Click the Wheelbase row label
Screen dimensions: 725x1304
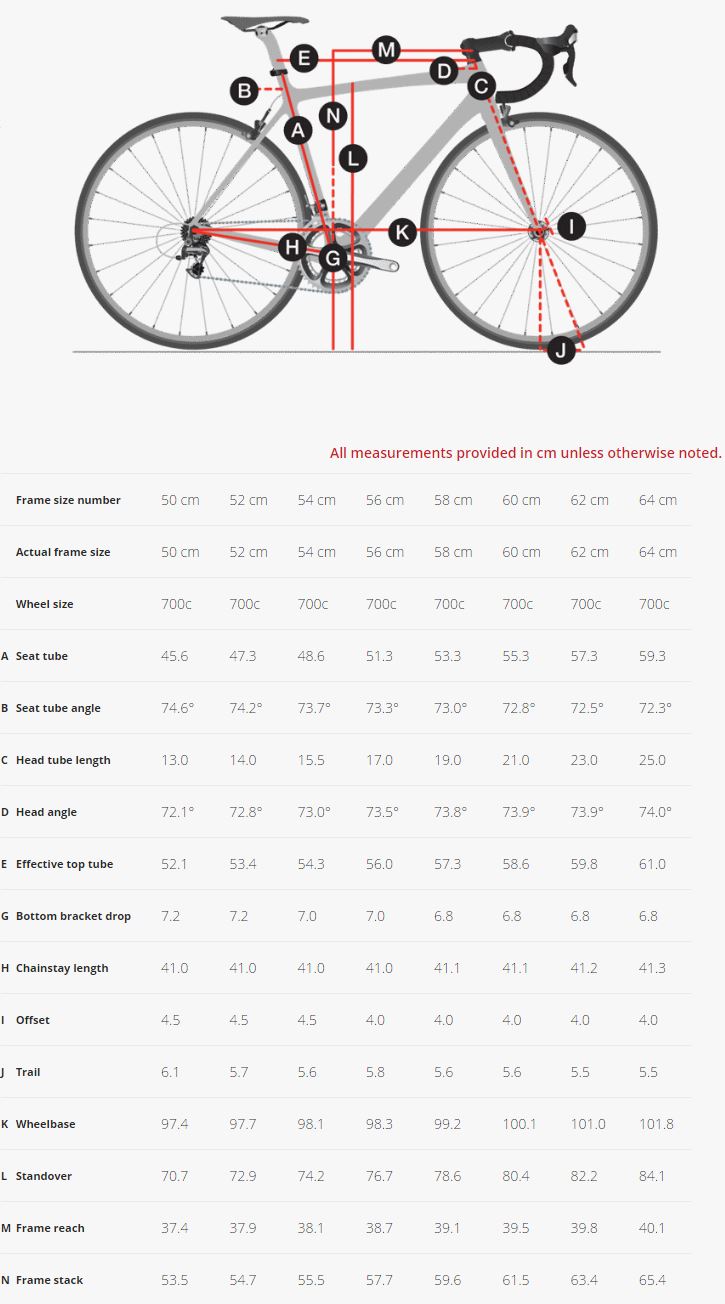click(x=45, y=1124)
